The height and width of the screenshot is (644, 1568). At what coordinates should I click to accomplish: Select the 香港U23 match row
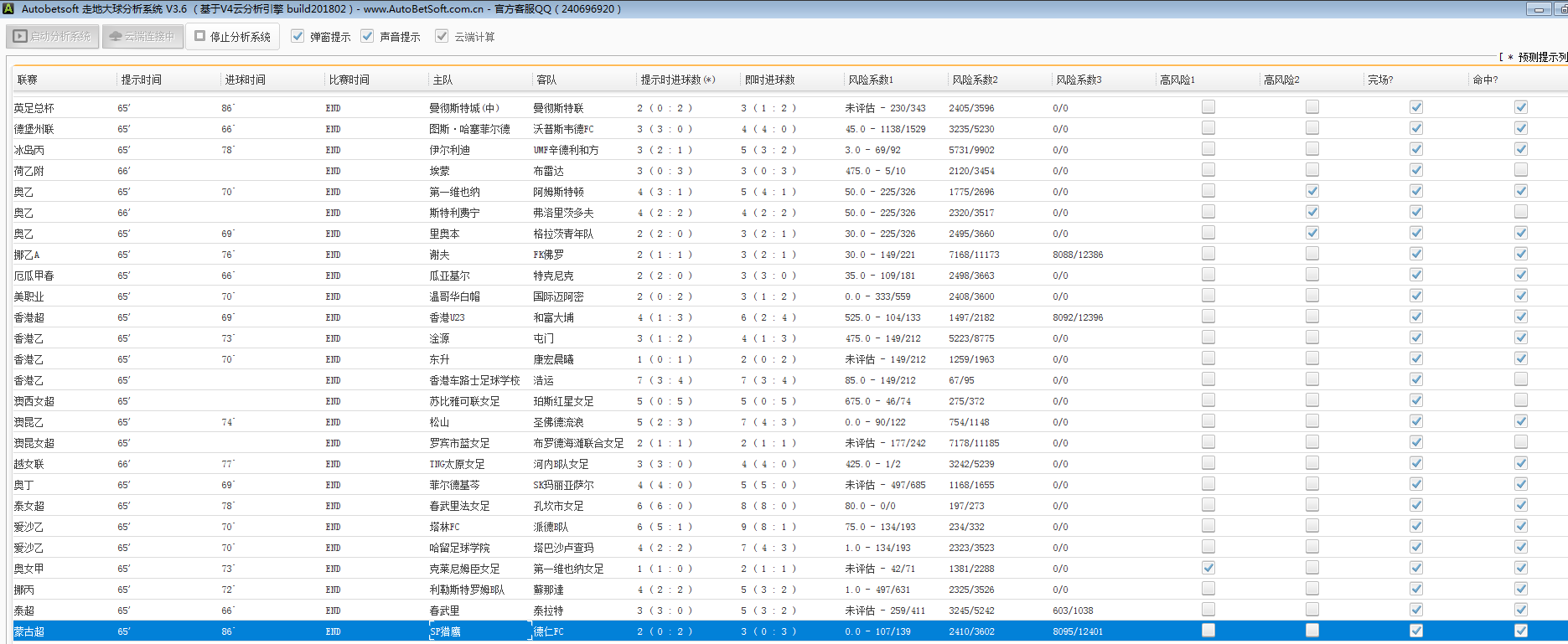pyautogui.click(x=447, y=317)
